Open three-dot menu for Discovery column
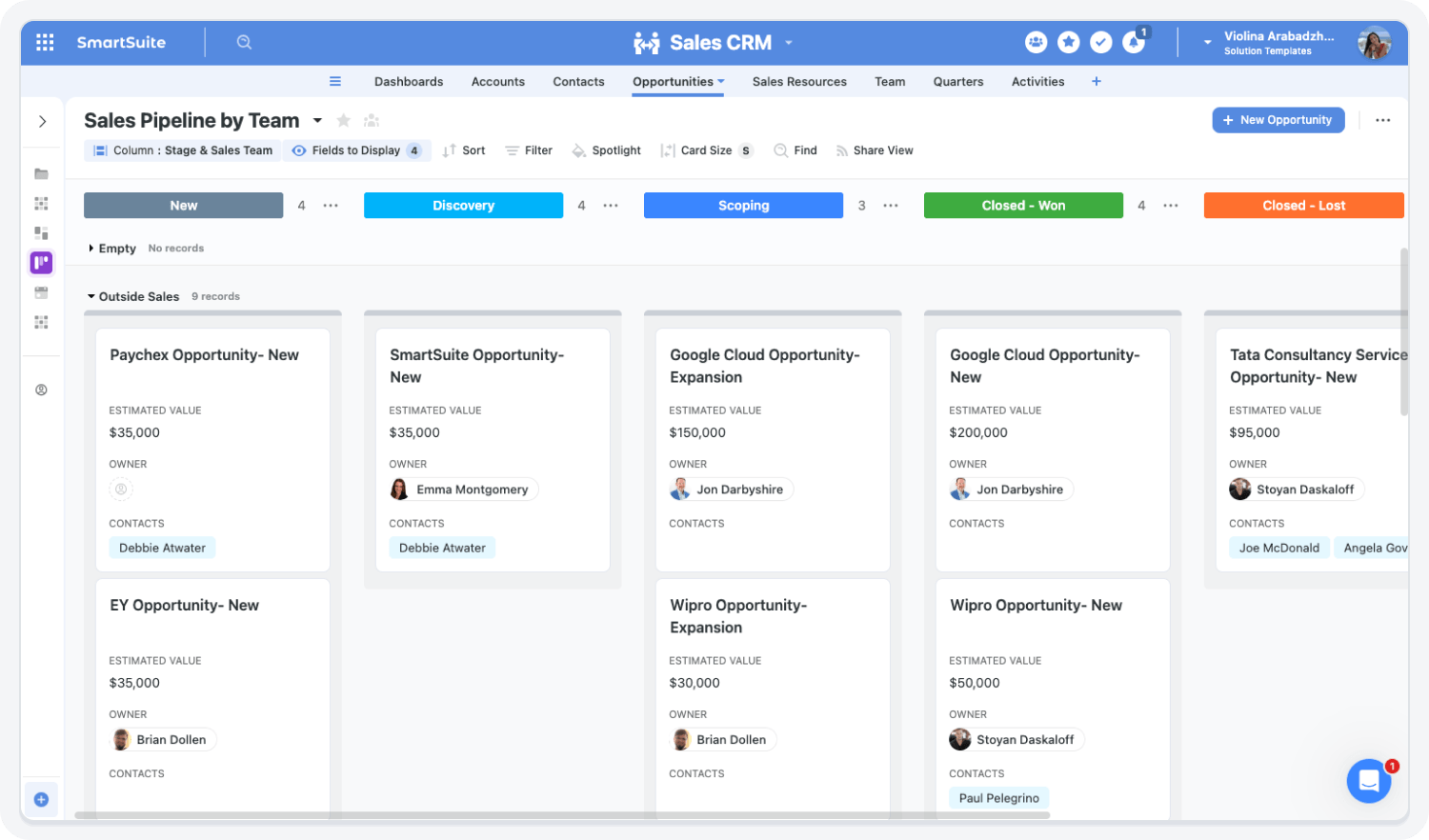This screenshot has width=1429, height=840. [x=611, y=205]
